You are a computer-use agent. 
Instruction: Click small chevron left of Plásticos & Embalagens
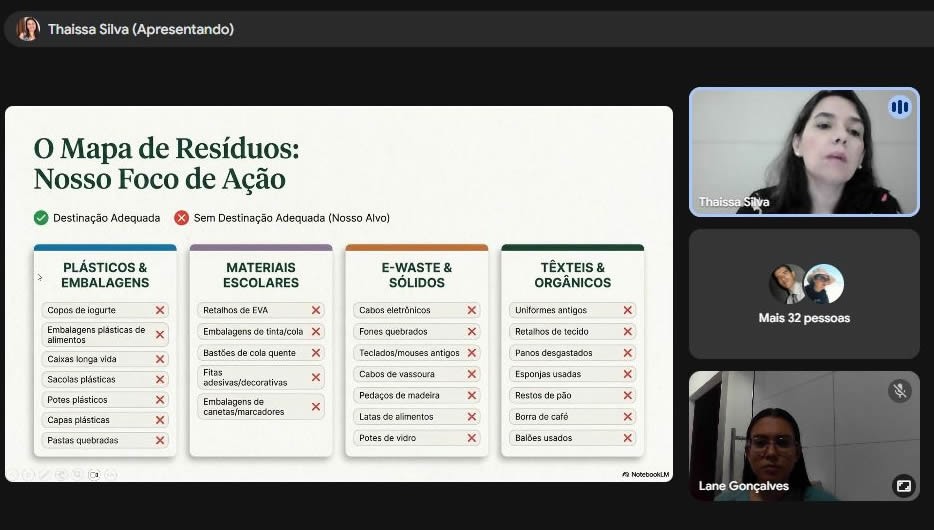[40, 278]
